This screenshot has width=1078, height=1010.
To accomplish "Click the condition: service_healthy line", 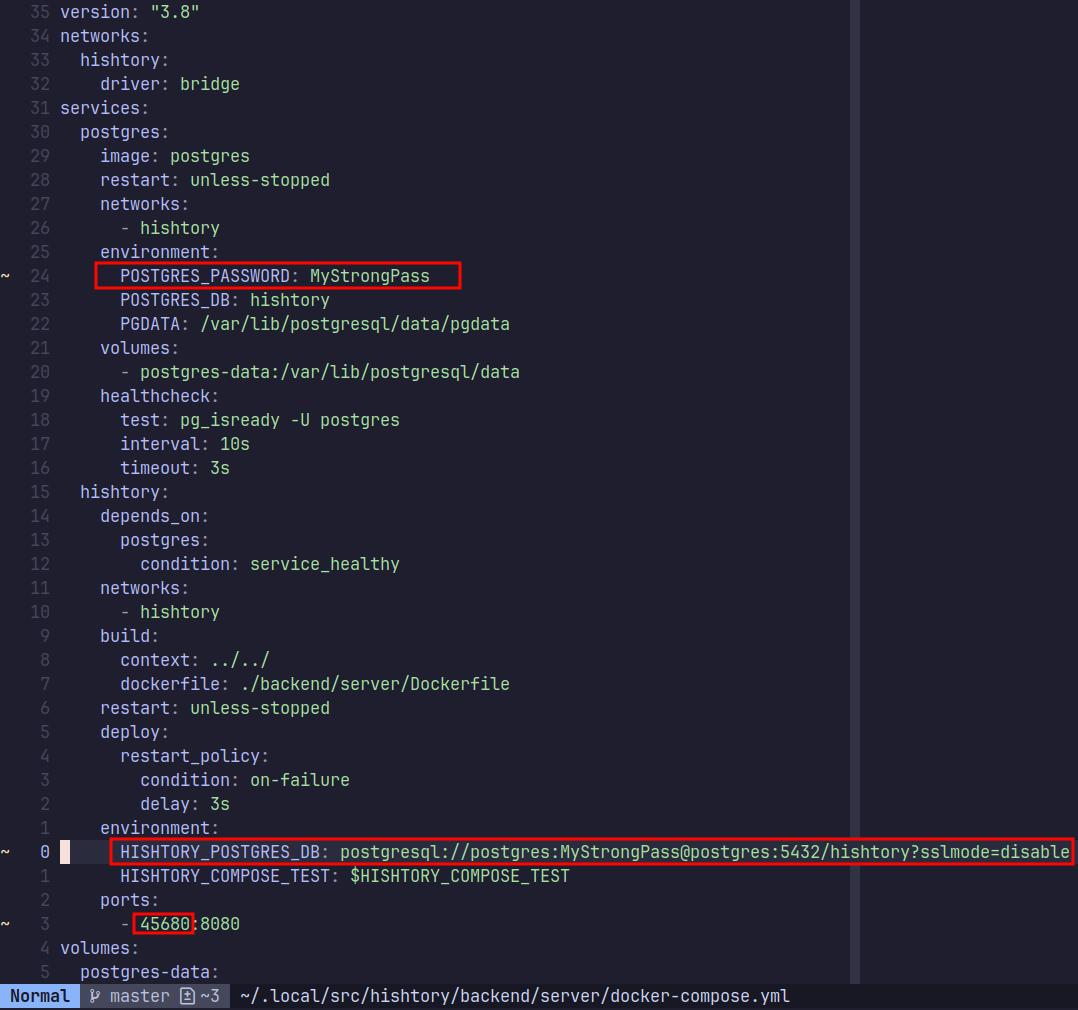I will [270, 564].
